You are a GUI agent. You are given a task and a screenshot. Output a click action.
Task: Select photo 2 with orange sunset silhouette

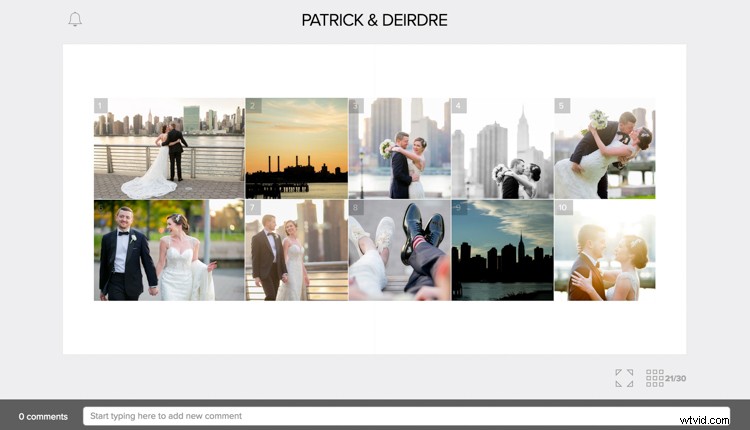coord(297,148)
